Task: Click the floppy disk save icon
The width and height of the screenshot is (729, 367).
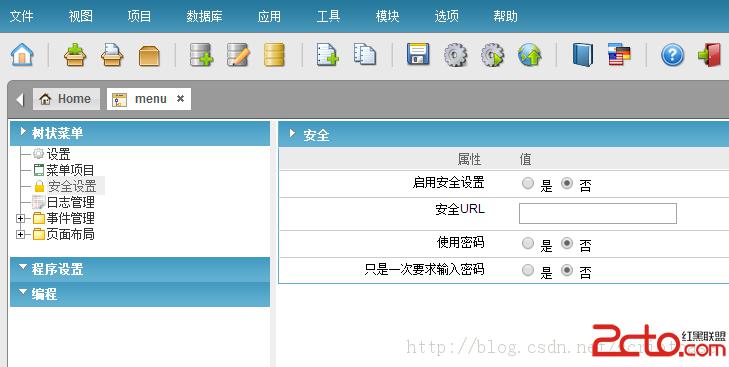Action: 418,54
